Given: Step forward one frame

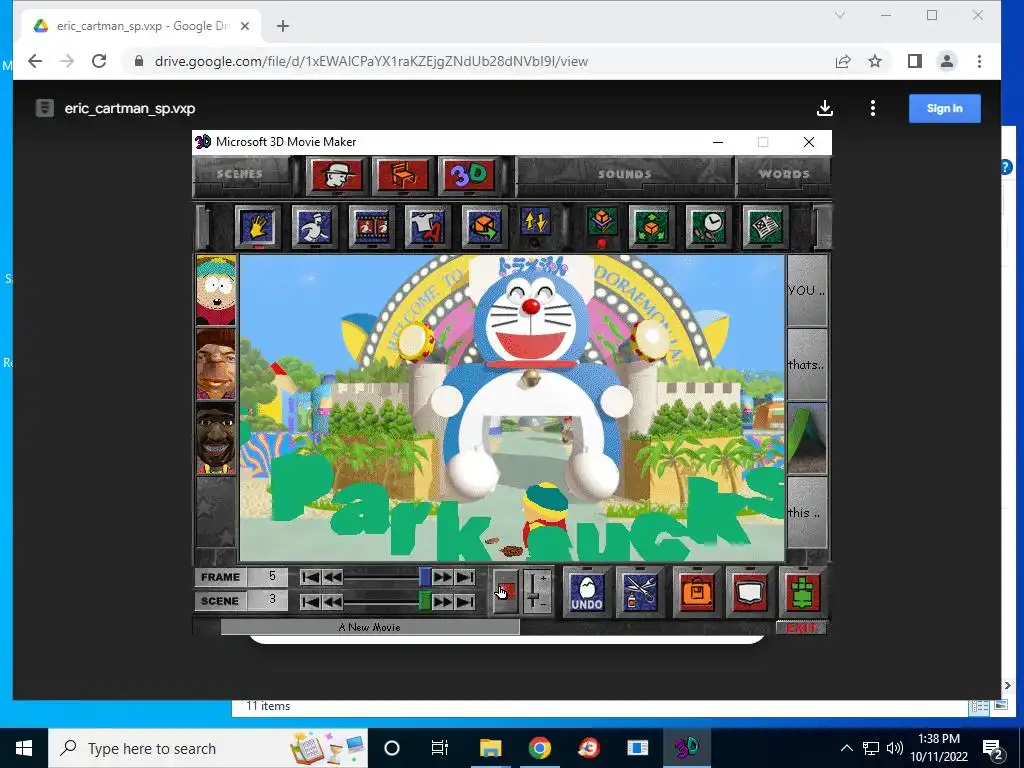Looking at the screenshot, I should (442, 577).
